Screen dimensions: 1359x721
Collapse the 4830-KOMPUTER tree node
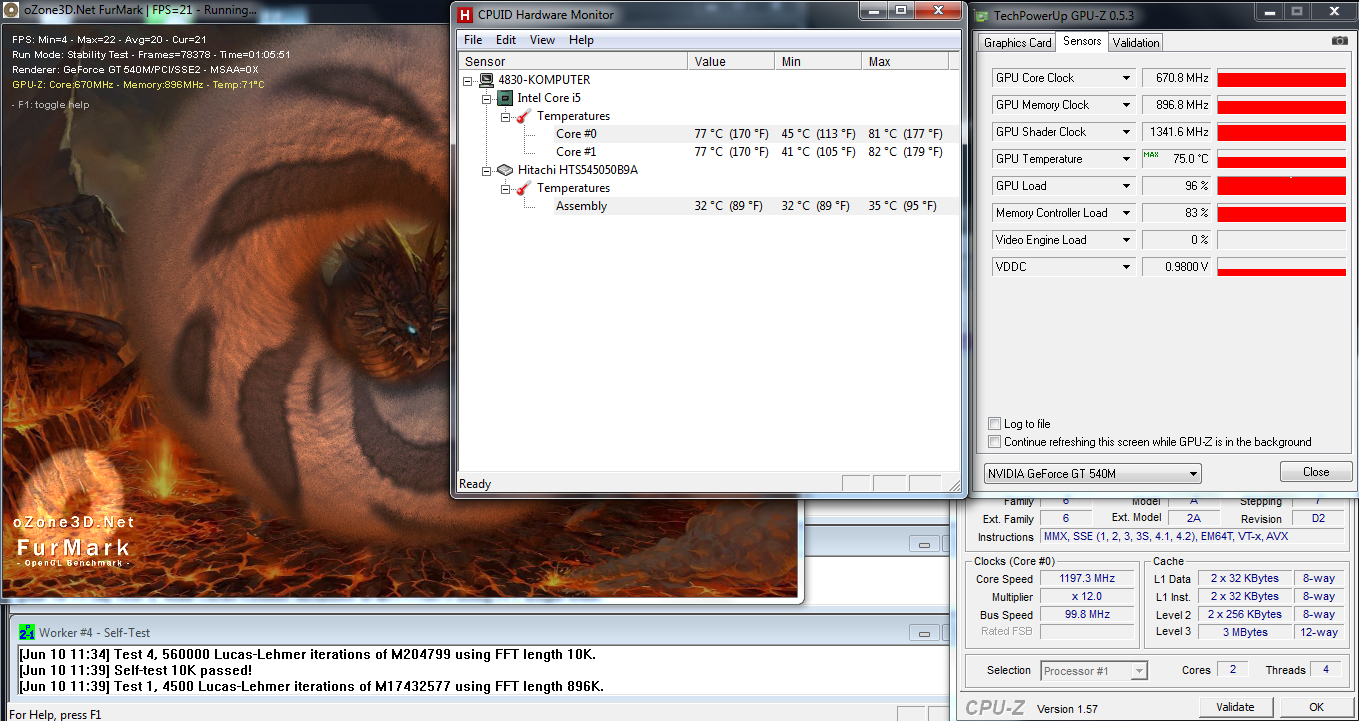(468, 80)
